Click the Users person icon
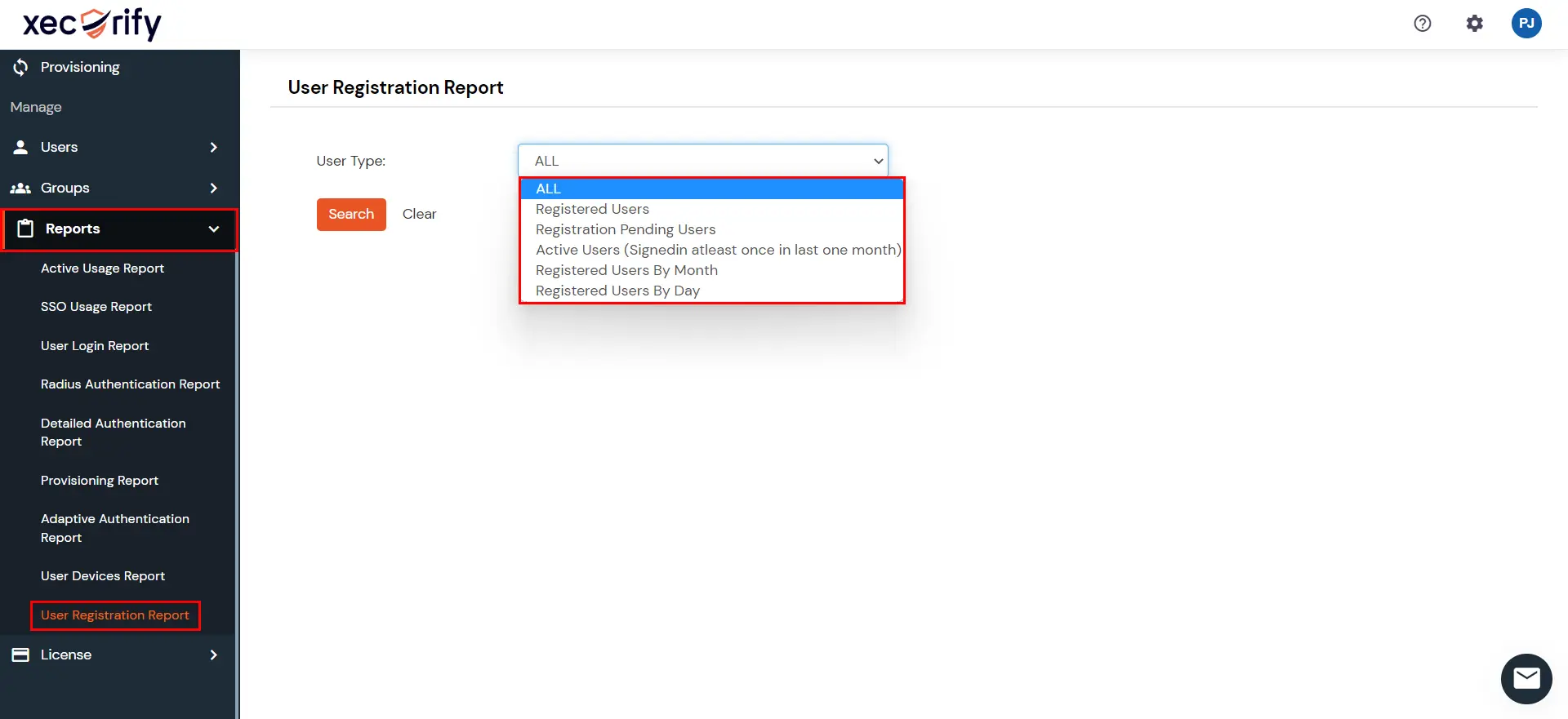This screenshot has height=719, width=1568. click(20, 147)
